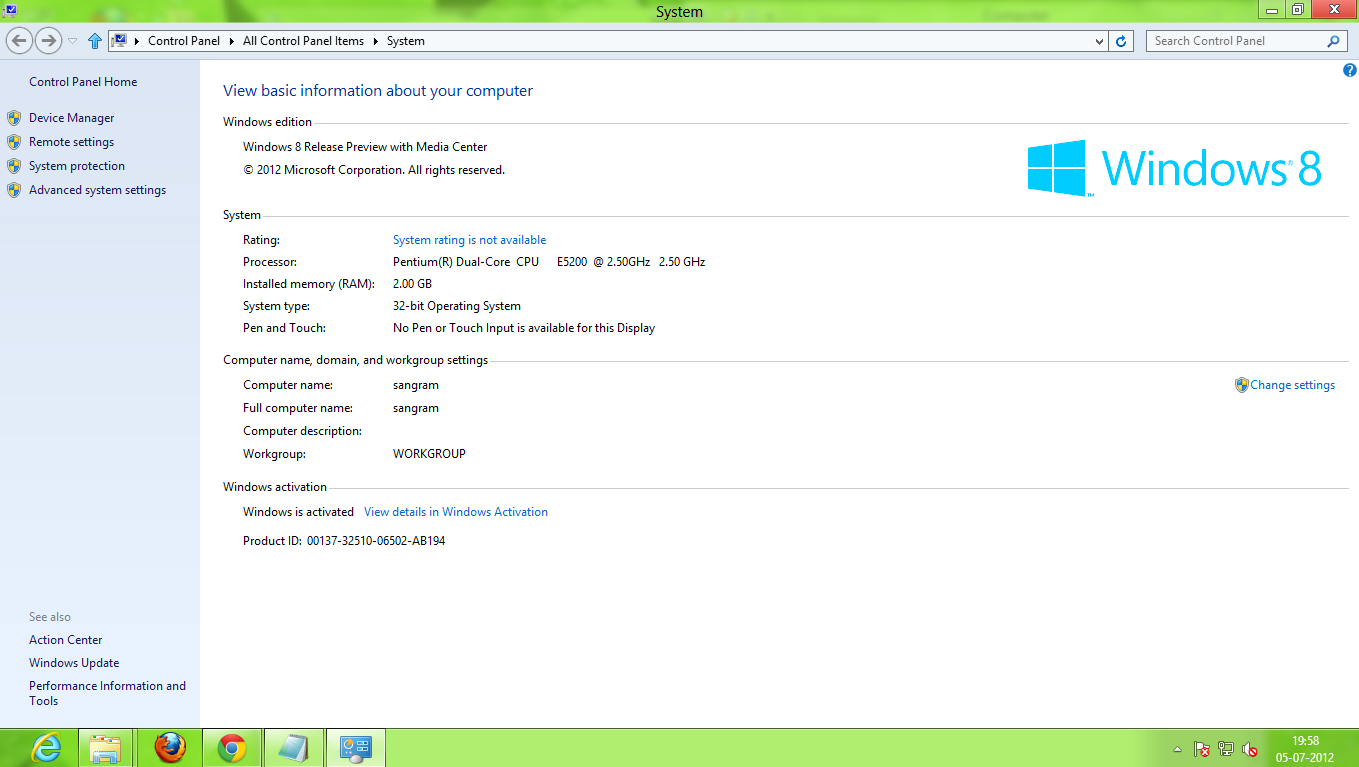
Task: Show hidden system tray icons
Action: [x=1177, y=748]
